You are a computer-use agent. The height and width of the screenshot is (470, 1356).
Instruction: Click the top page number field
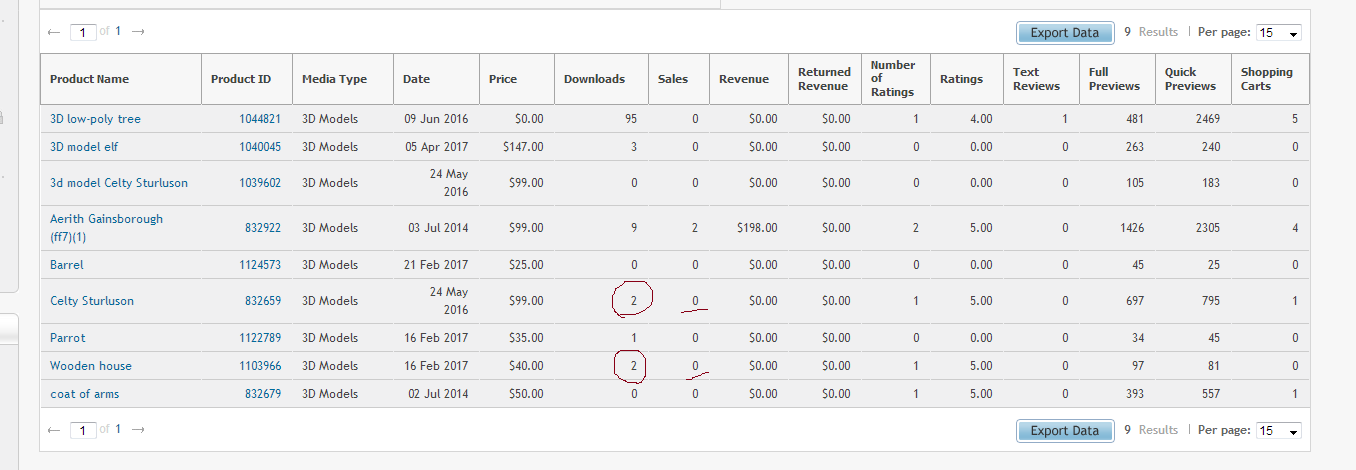(x=83, y=32)
